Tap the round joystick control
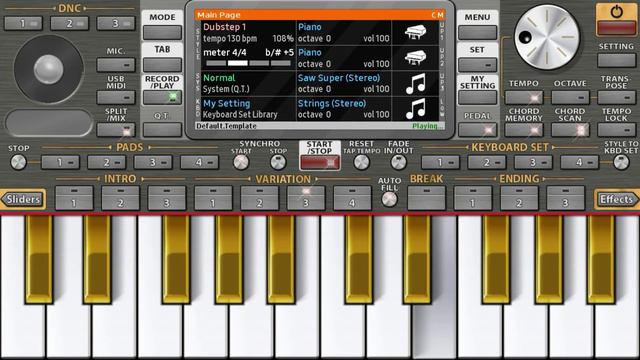 (x=49, y=69)
